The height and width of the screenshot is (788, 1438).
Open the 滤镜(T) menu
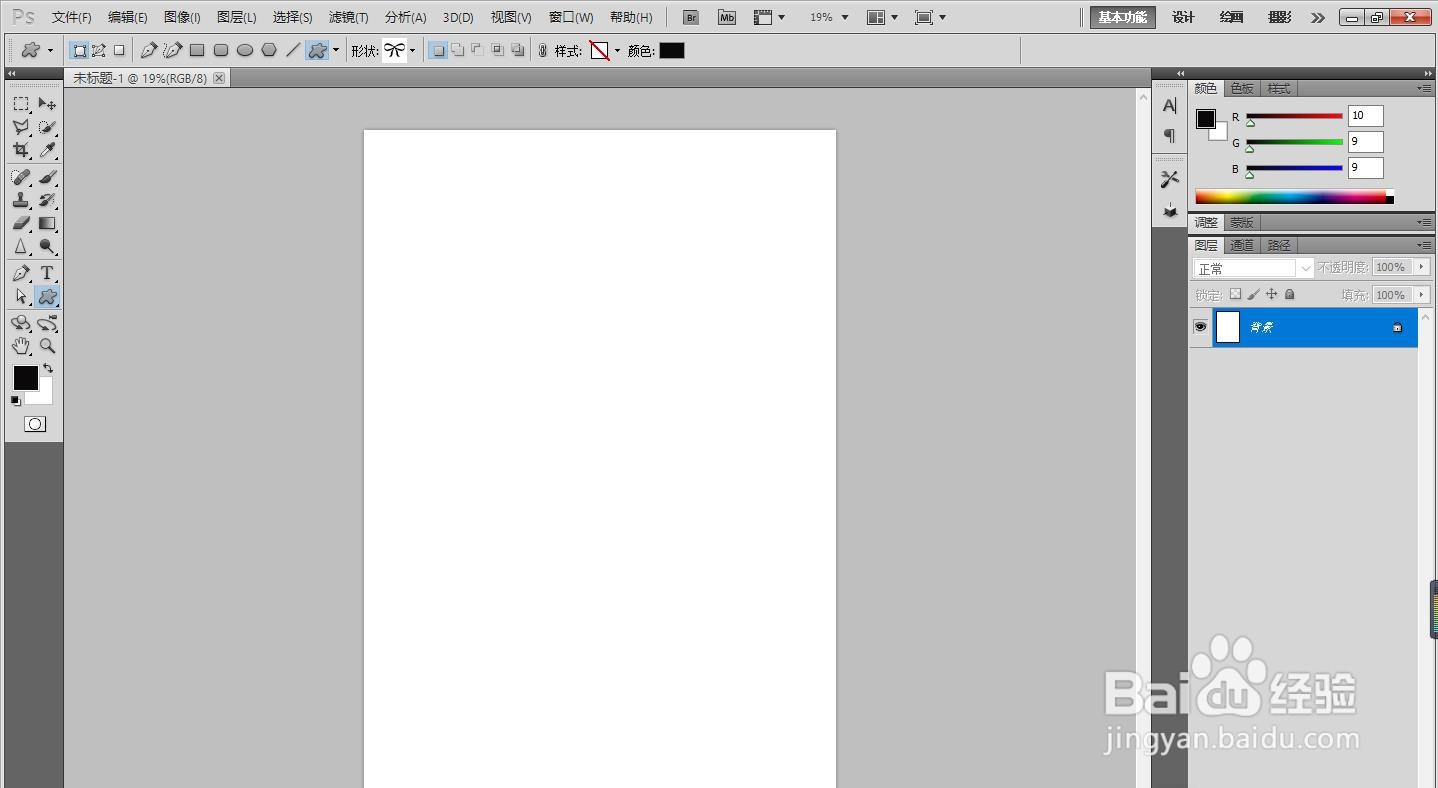coord(348,17)
